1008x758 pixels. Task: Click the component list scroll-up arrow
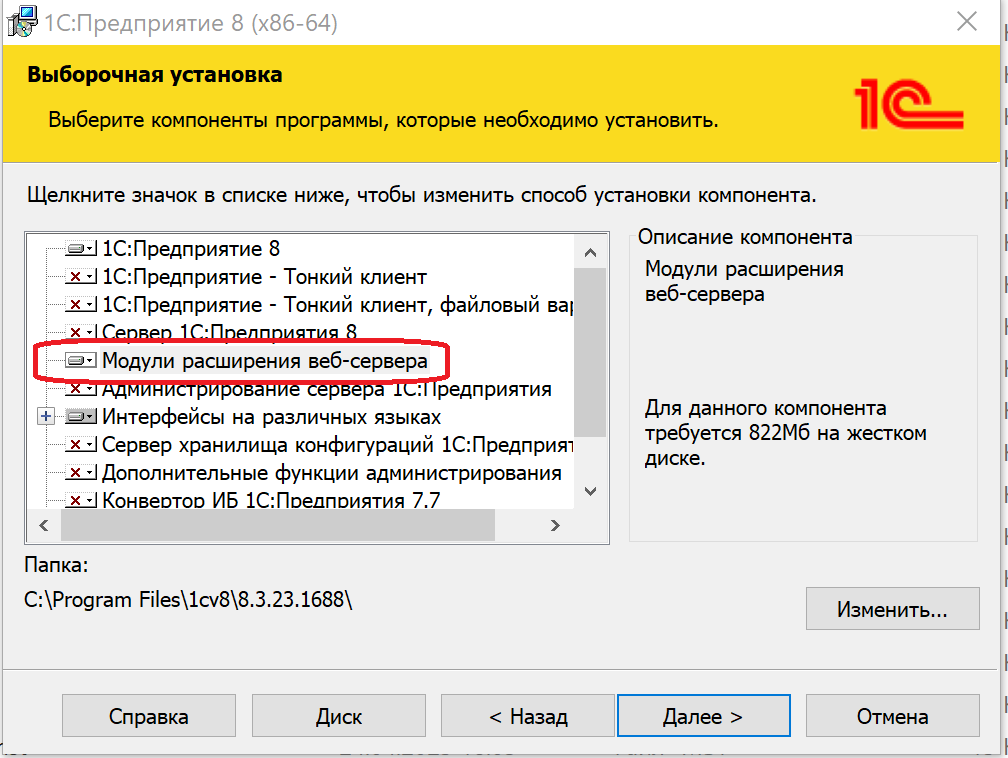[x=590, y=253]
